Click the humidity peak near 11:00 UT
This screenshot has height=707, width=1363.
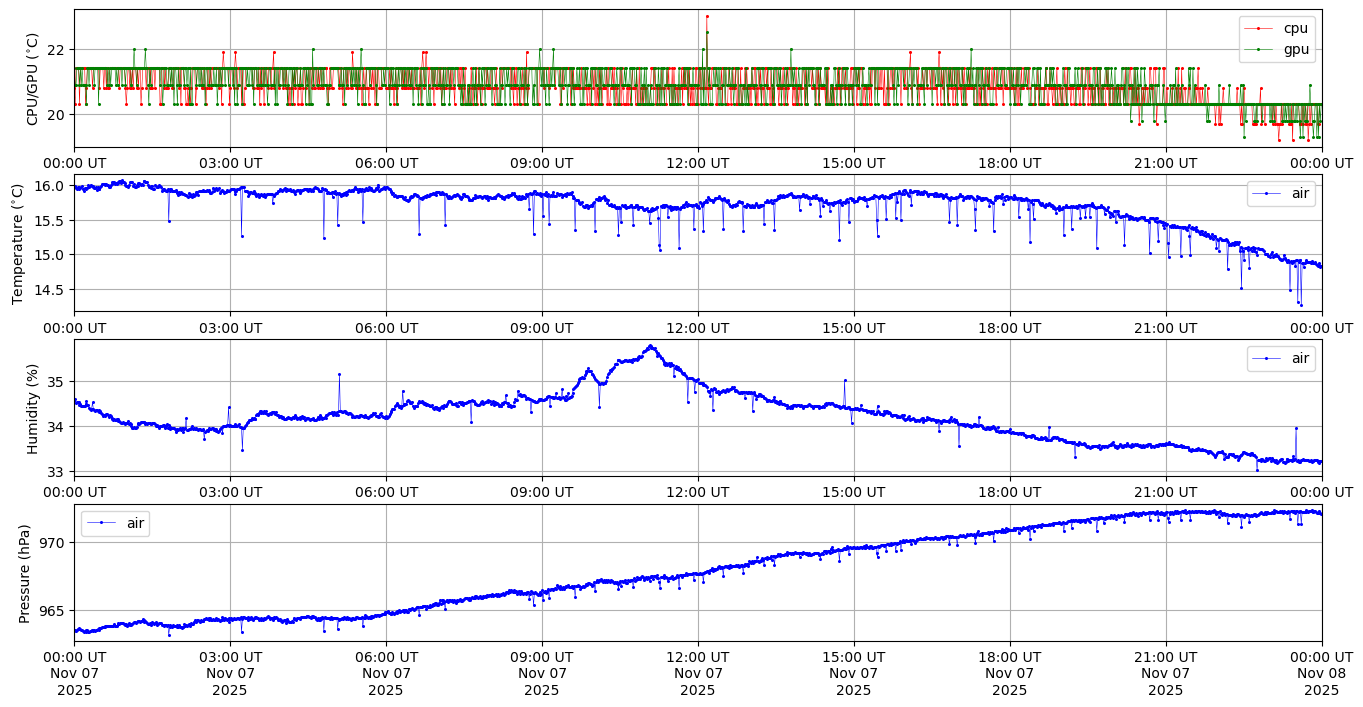[651, 347]
